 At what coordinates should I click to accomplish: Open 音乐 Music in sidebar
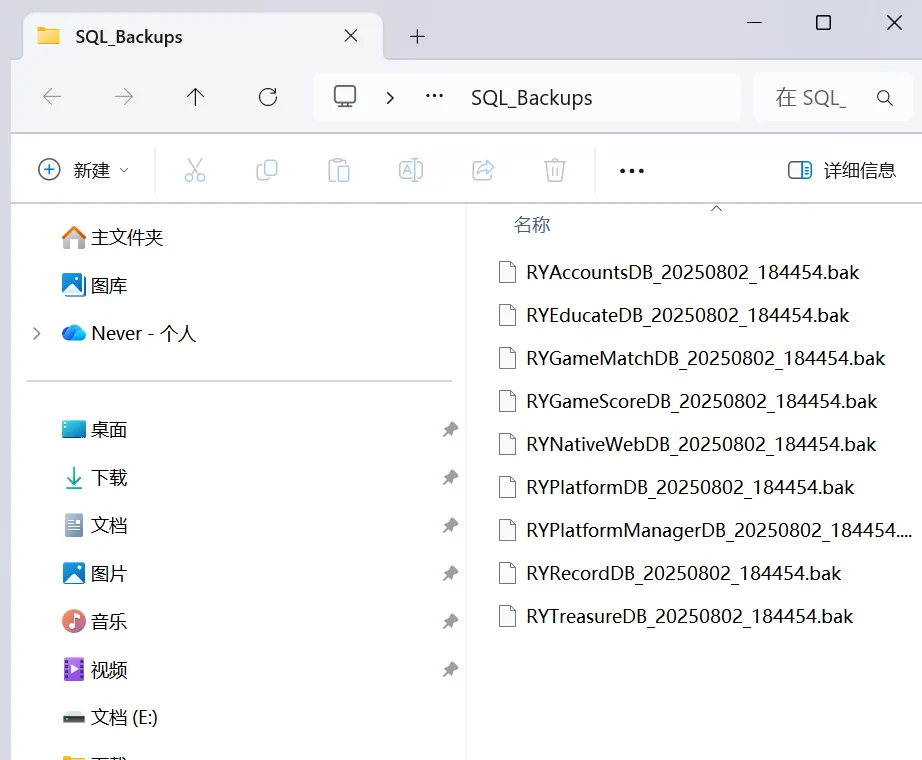[x=95, y=621]
